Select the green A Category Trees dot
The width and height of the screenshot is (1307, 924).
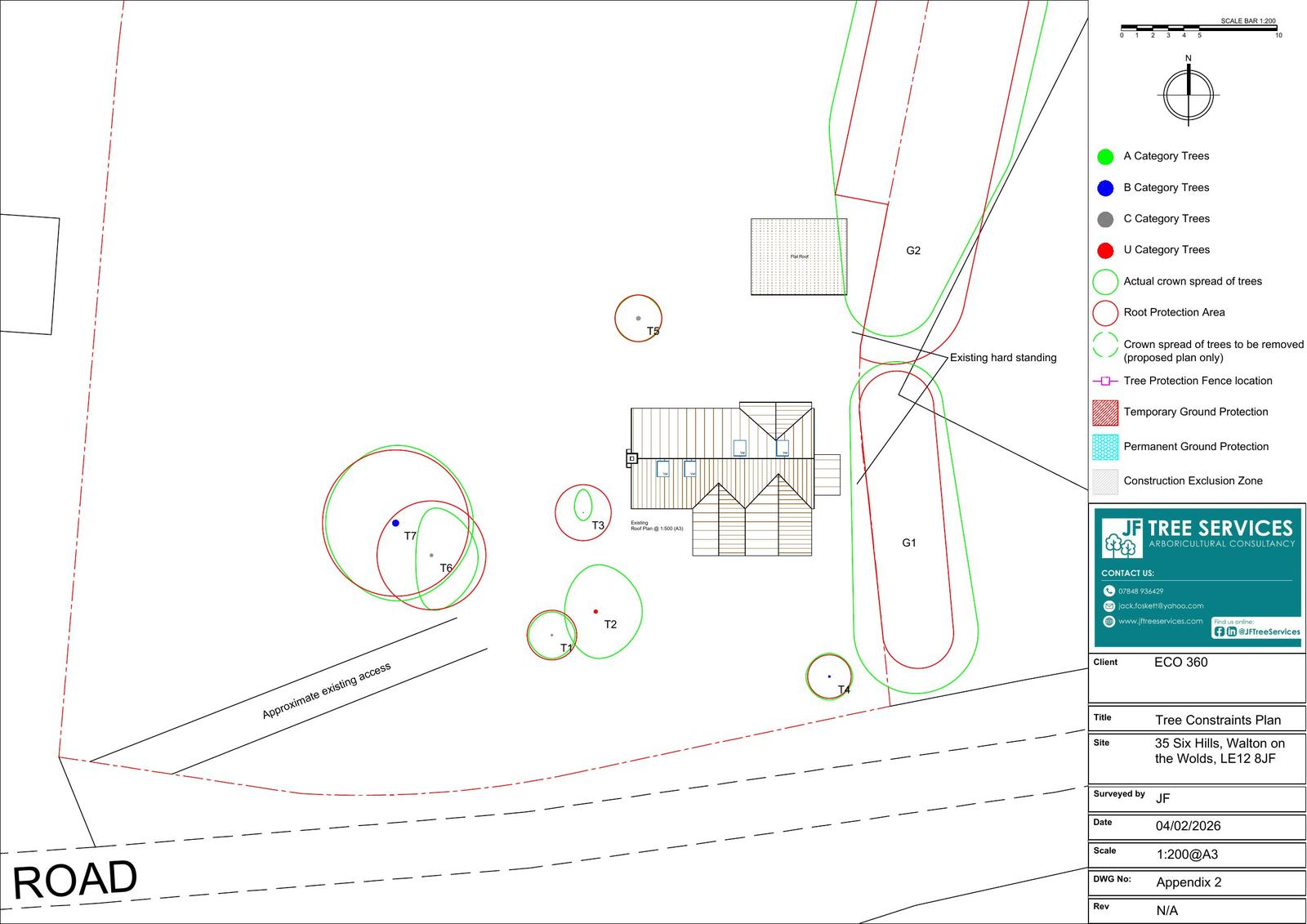(x=1105, y=156)
